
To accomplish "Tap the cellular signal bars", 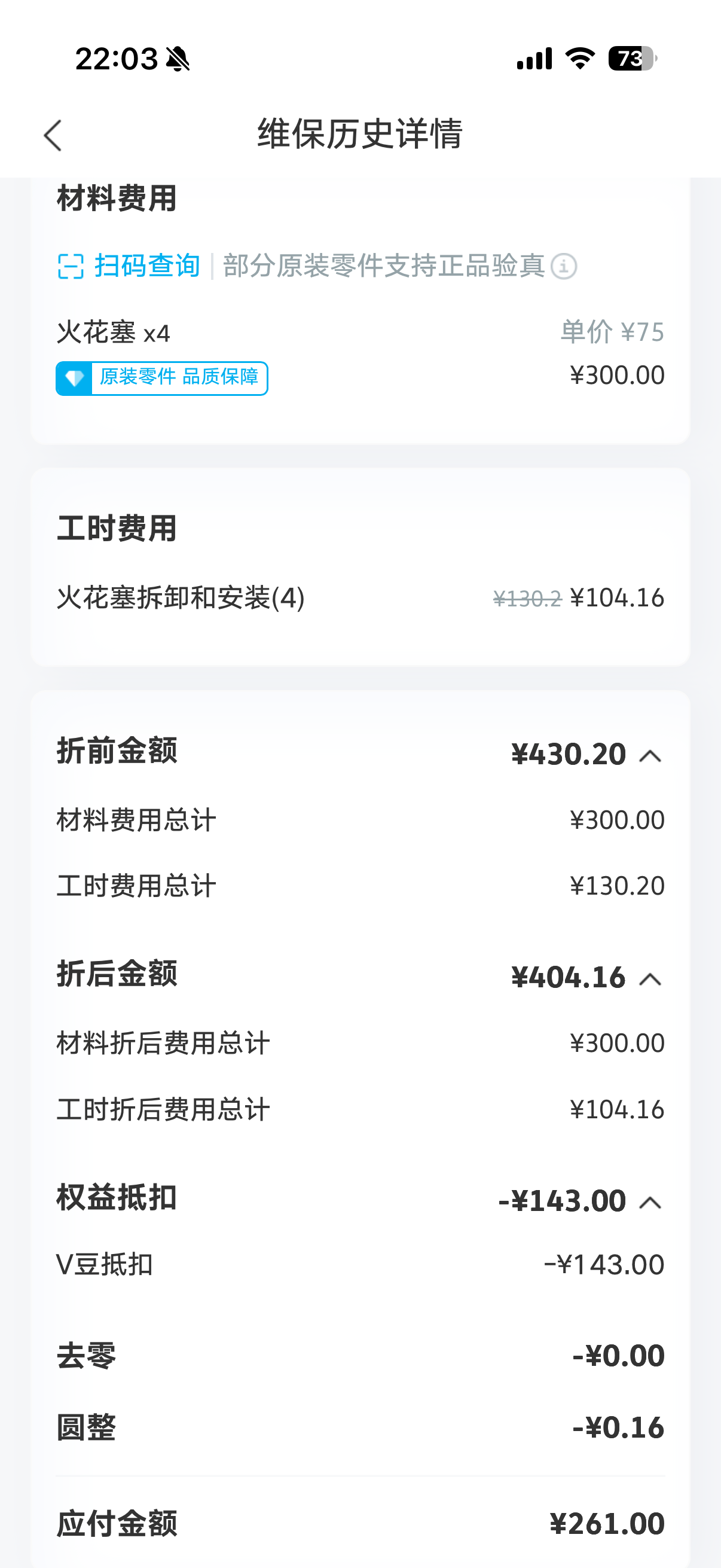I will point(534,59).
